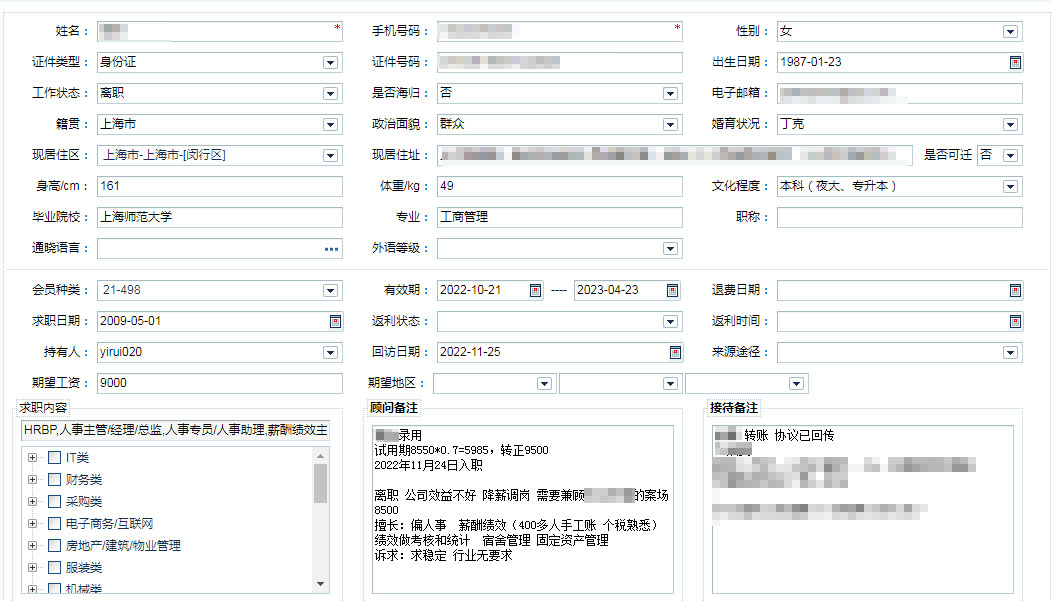Expand the 采购类 tree node
This screenshot has width=1052, height=601.
(32, 502)
